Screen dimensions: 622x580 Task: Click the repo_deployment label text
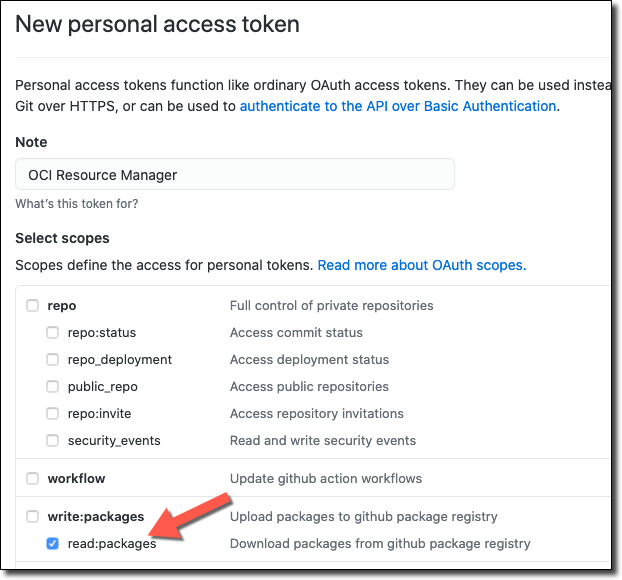(120, 360)
